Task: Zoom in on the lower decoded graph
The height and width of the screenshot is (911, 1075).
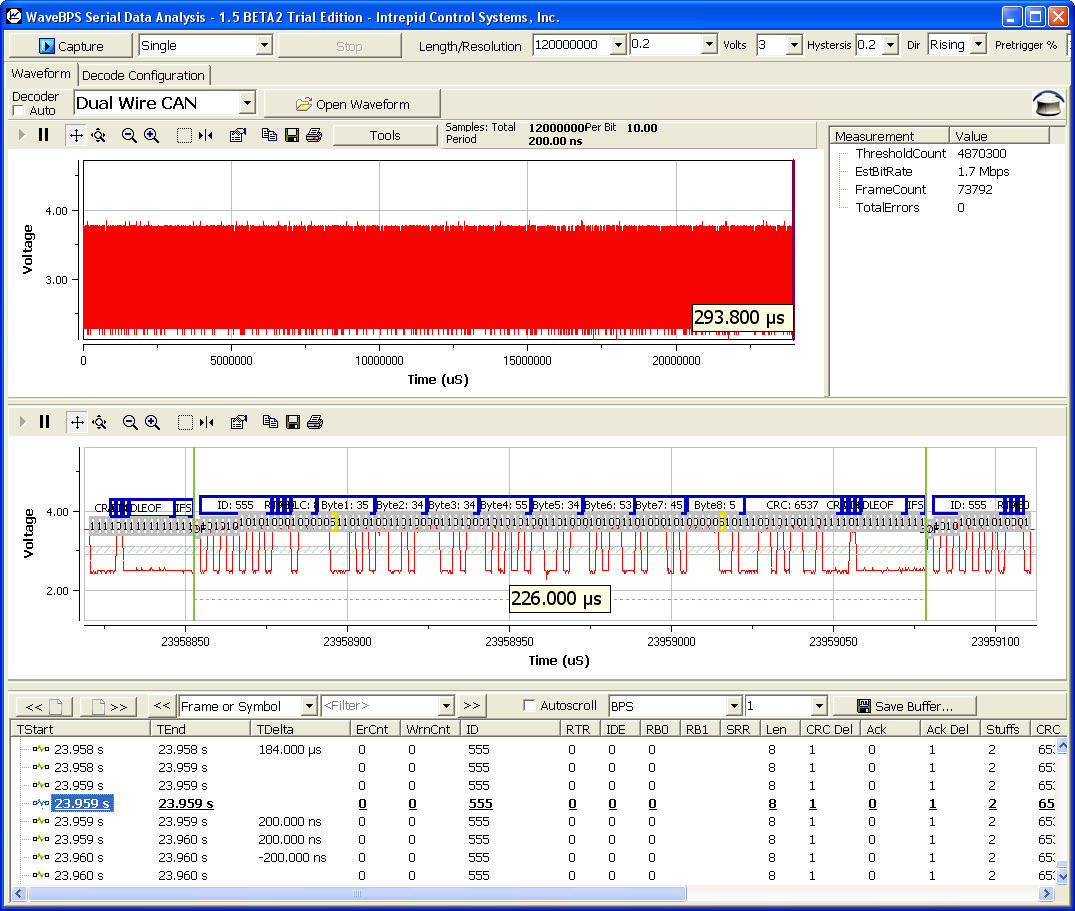Action: tap(152, 422)
